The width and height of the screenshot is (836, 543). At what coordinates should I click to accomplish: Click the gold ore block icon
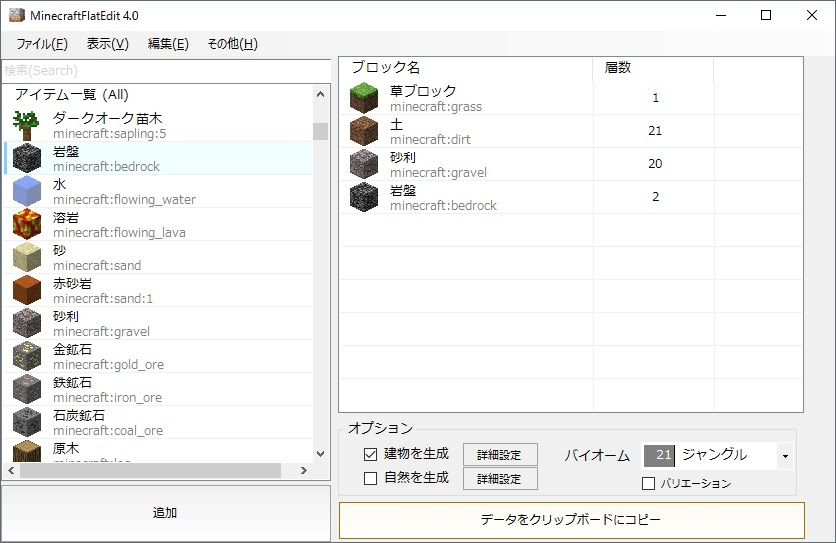point(27,357)
